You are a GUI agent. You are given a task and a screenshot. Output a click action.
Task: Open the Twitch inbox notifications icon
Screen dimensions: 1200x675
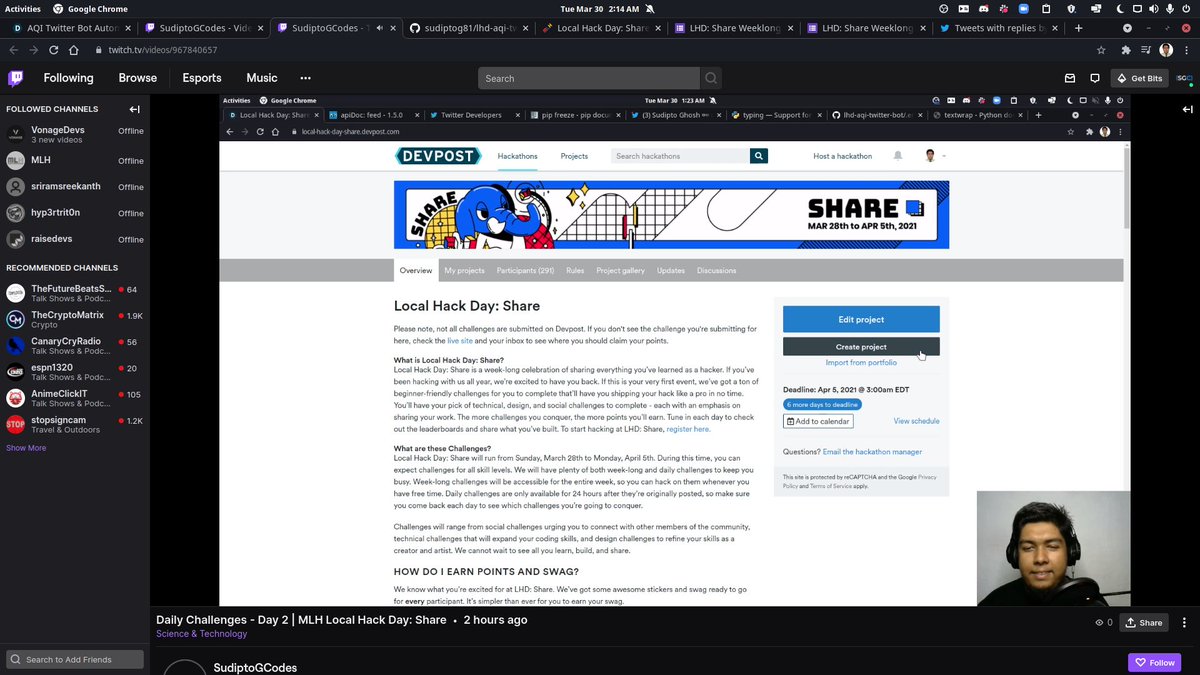click(x=1070, y=78)
